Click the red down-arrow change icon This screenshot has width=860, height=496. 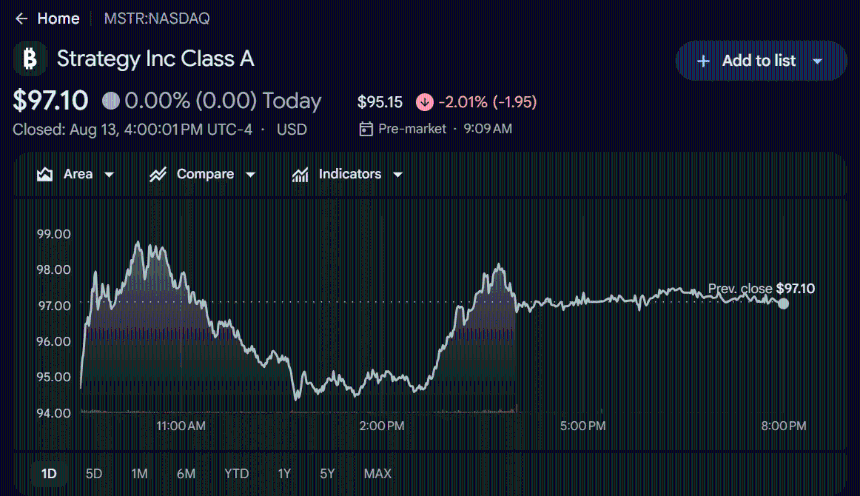click(x=425, y=102)
